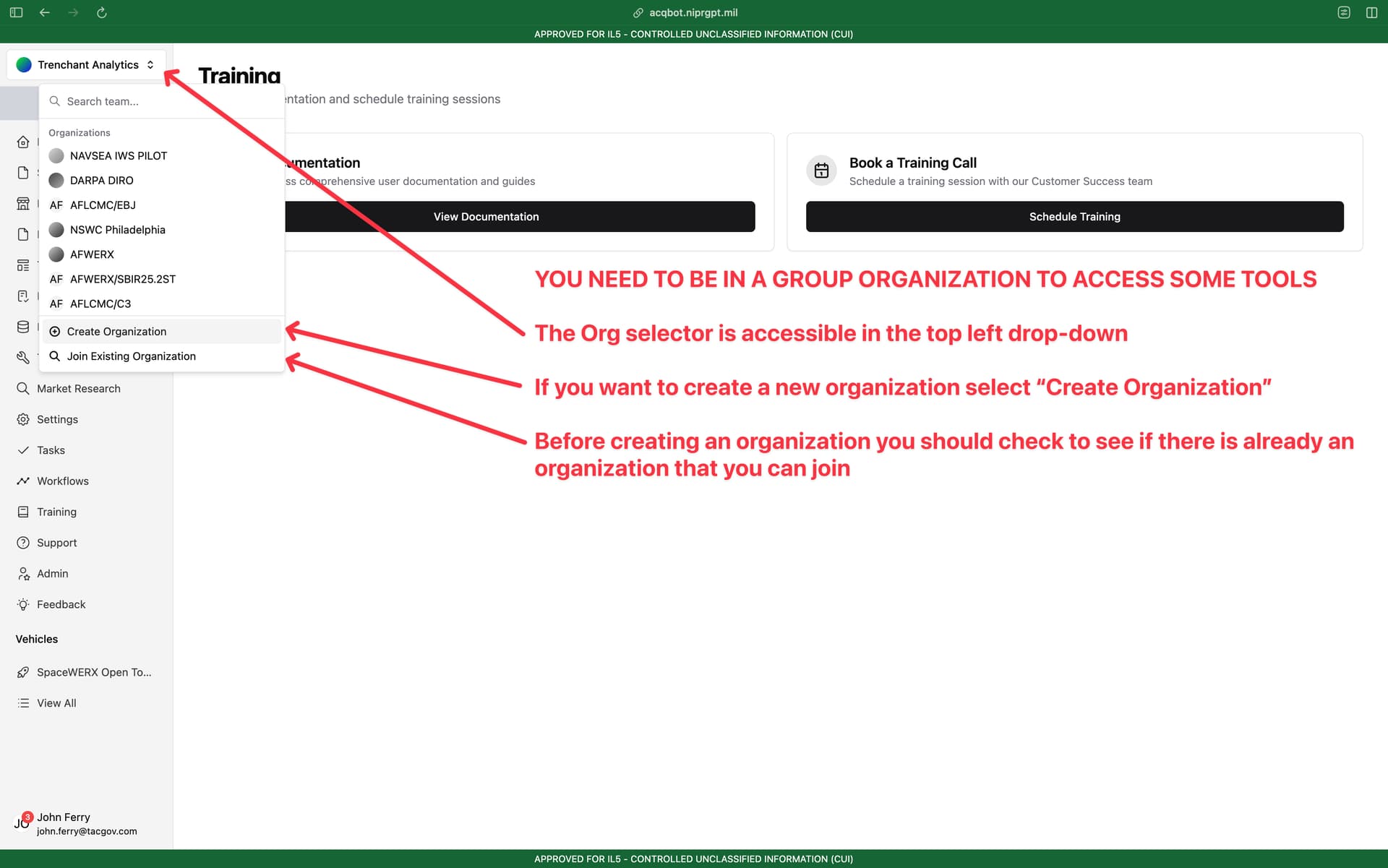Screen dimensions: 1388x868
Task: Click the reader icon left of split view
Action: click(1344, 12)
